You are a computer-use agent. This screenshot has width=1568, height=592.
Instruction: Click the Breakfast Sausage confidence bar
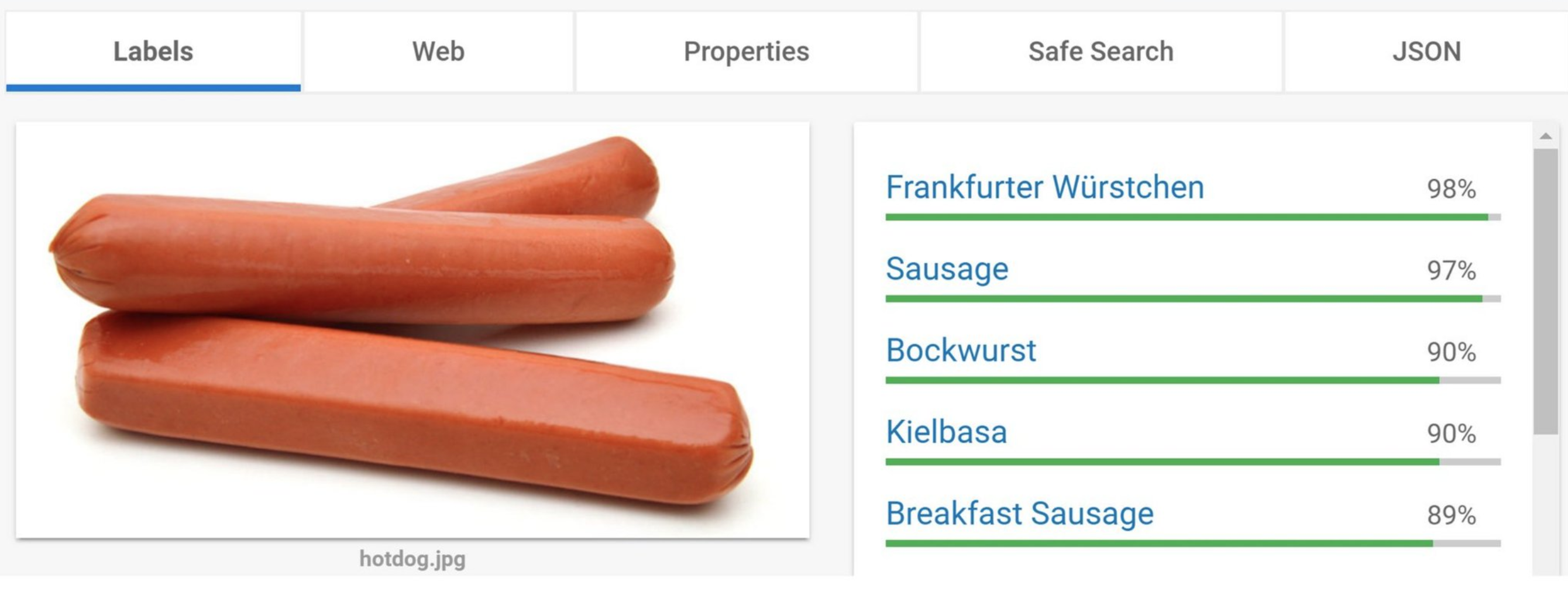coord(1193,543)
